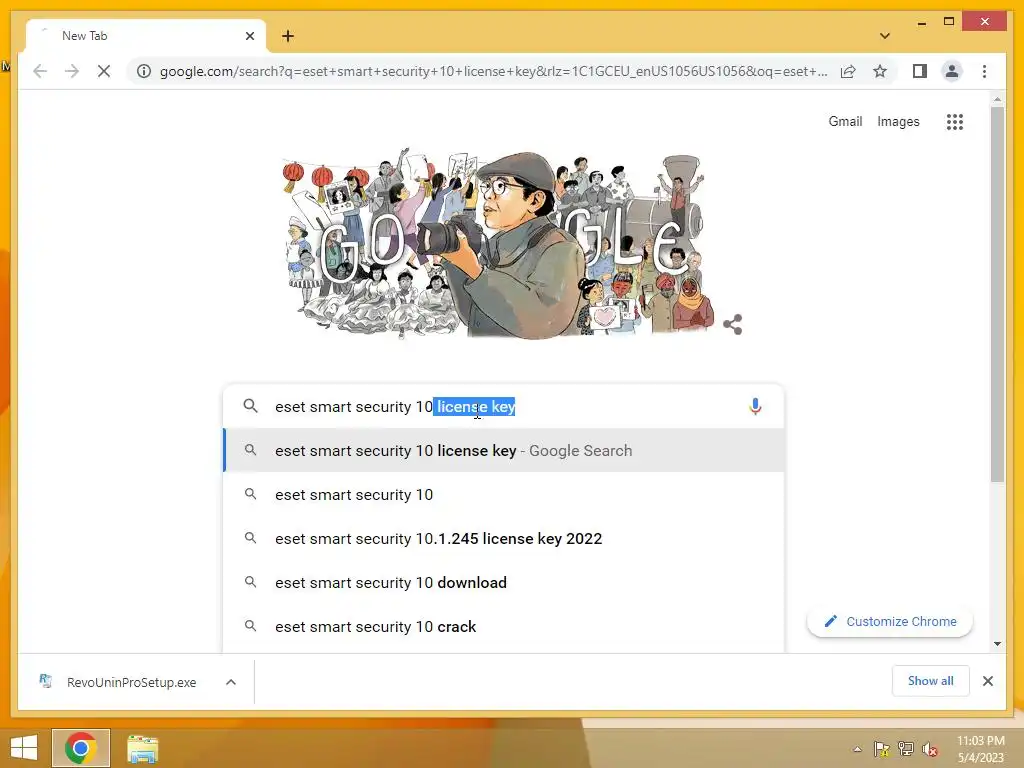This screenshot has width=1024, height=768.
Task: Open a new tab with plus button
Action: coord(288,36)
